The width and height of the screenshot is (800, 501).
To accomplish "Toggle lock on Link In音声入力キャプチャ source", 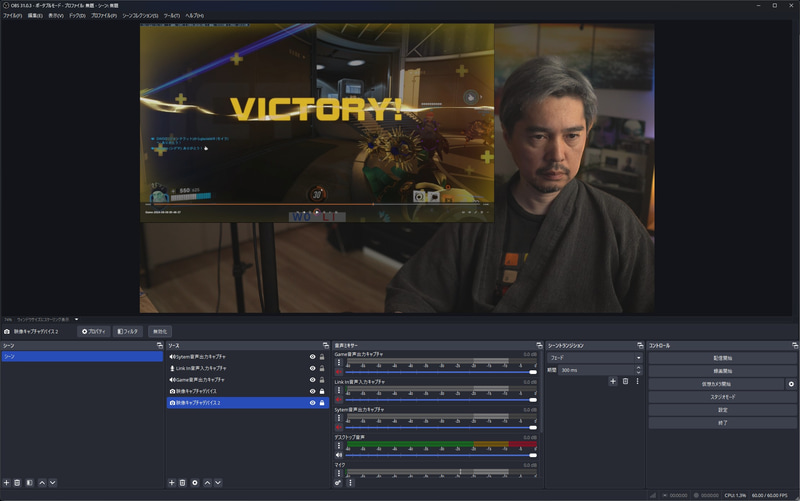I will point(322,368).
